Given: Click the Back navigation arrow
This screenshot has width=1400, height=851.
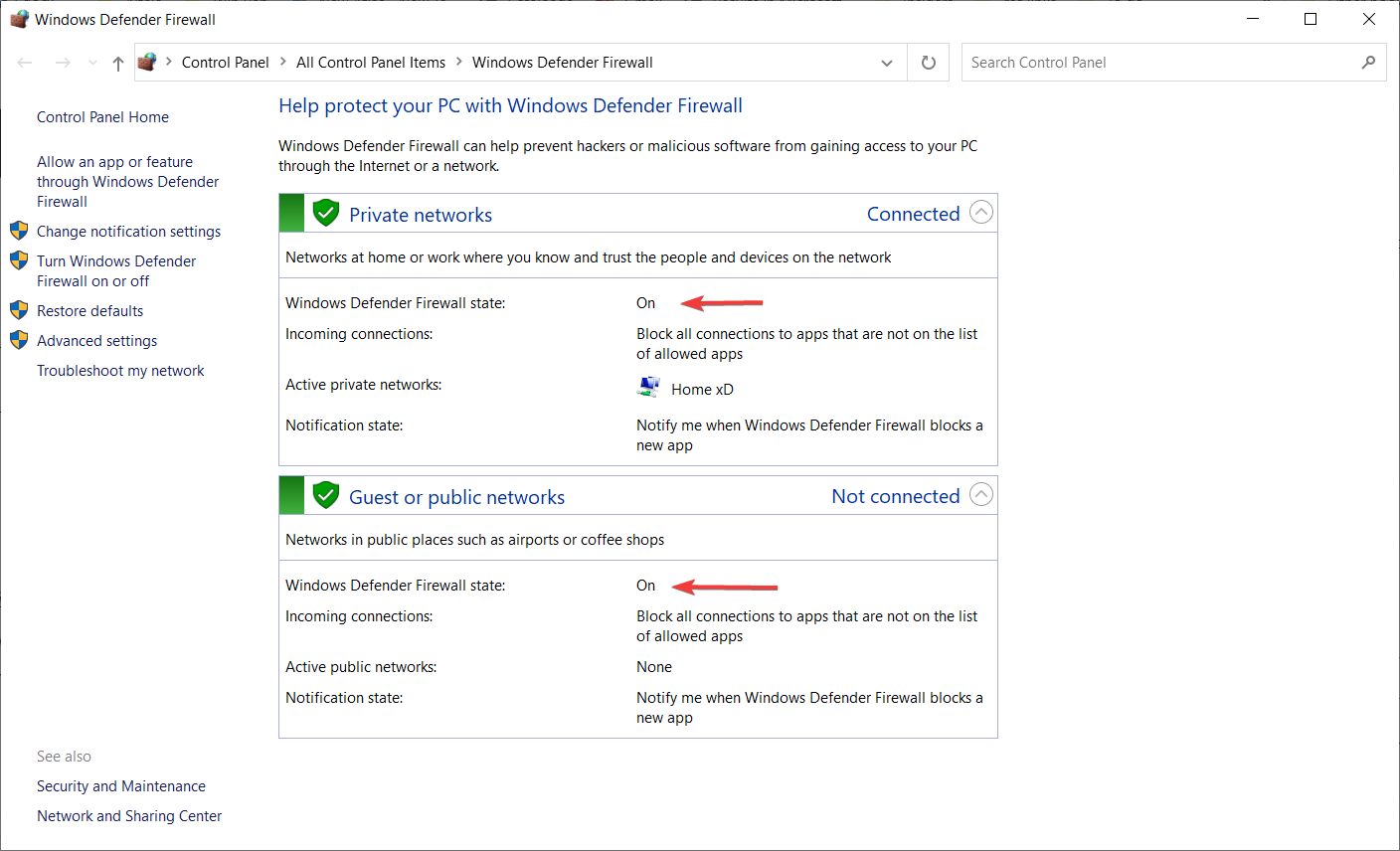Looking at the screenshot, I should 25,63.
